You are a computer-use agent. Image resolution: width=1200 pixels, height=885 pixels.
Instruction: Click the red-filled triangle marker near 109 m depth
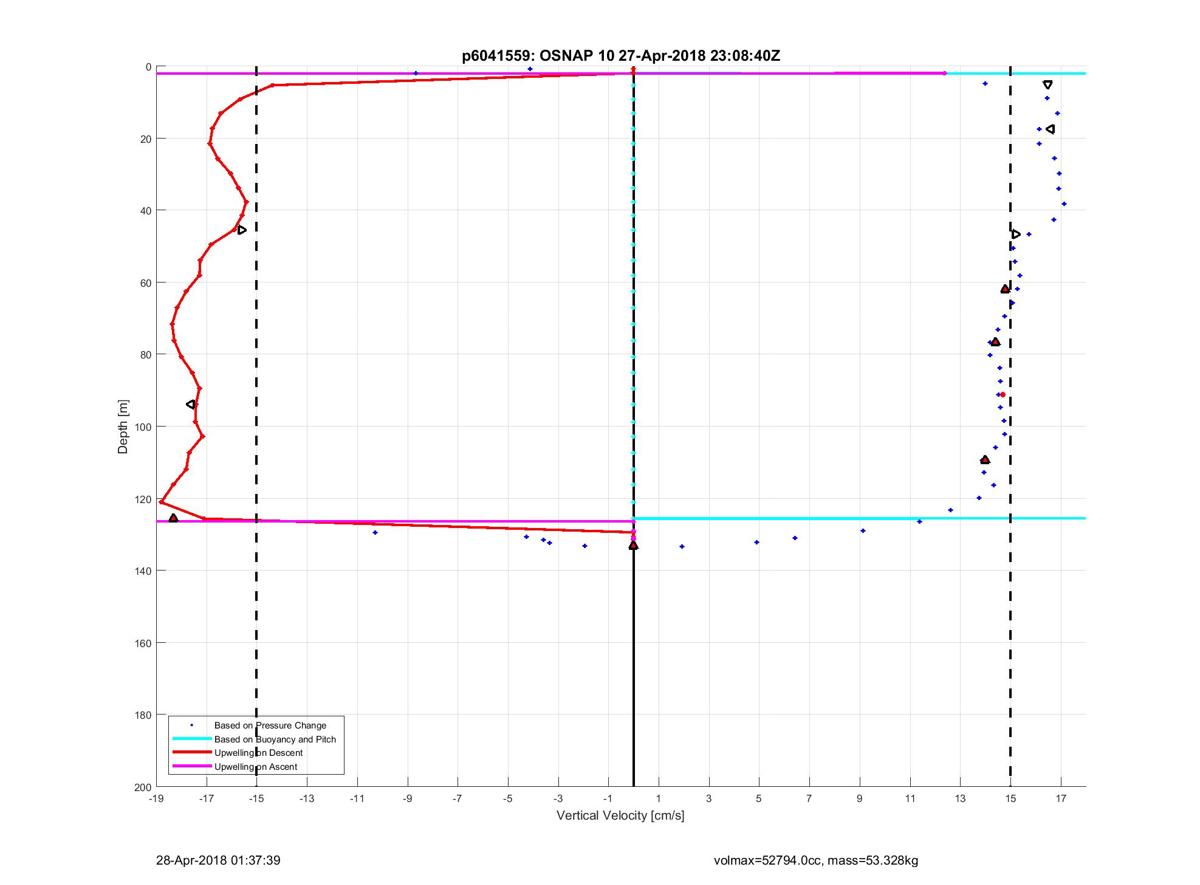point(985,460)
